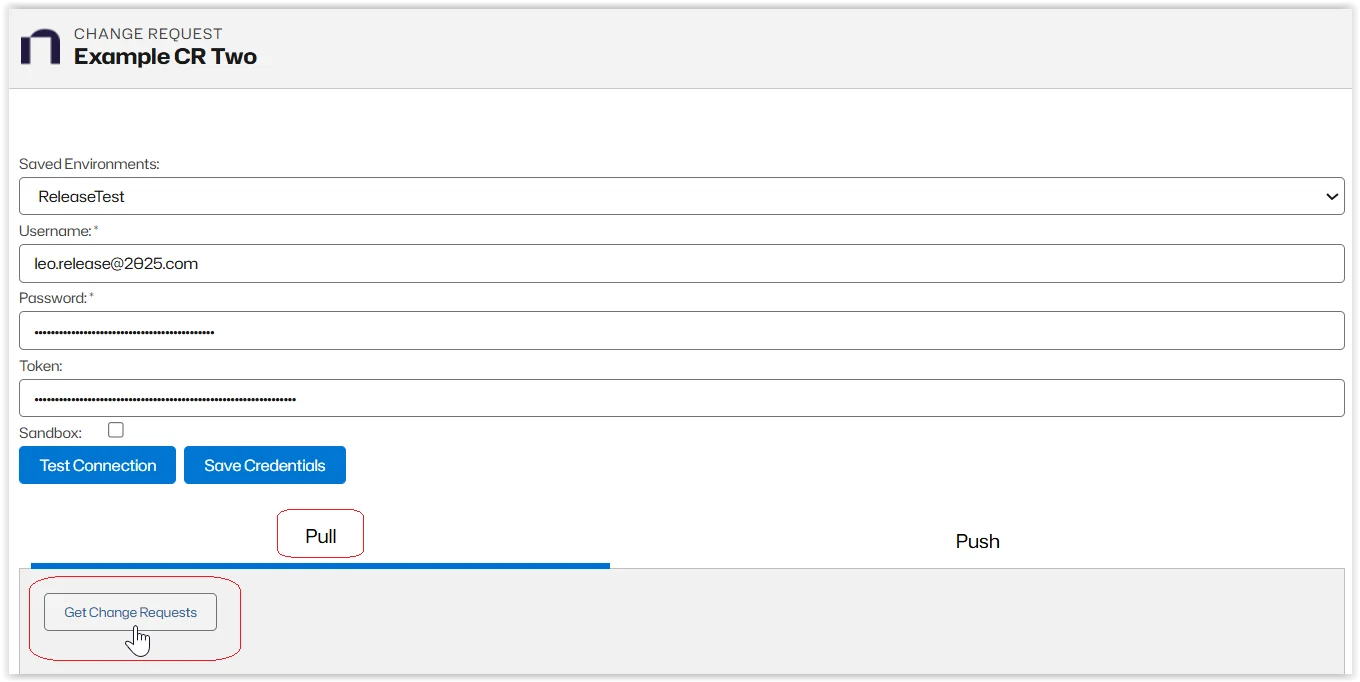Focus the Username email field
Viewport: 1360px width, 682px height.
click(x=680, y=264)
